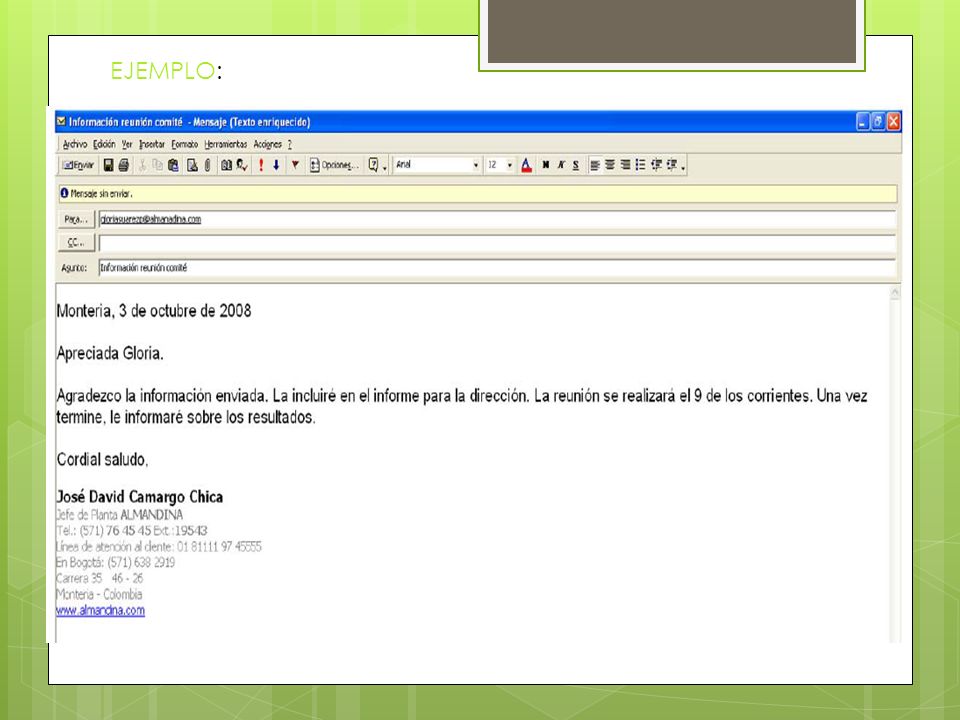Open the Formato menu
Screen dimensions: 960x720
pos(184,144)
